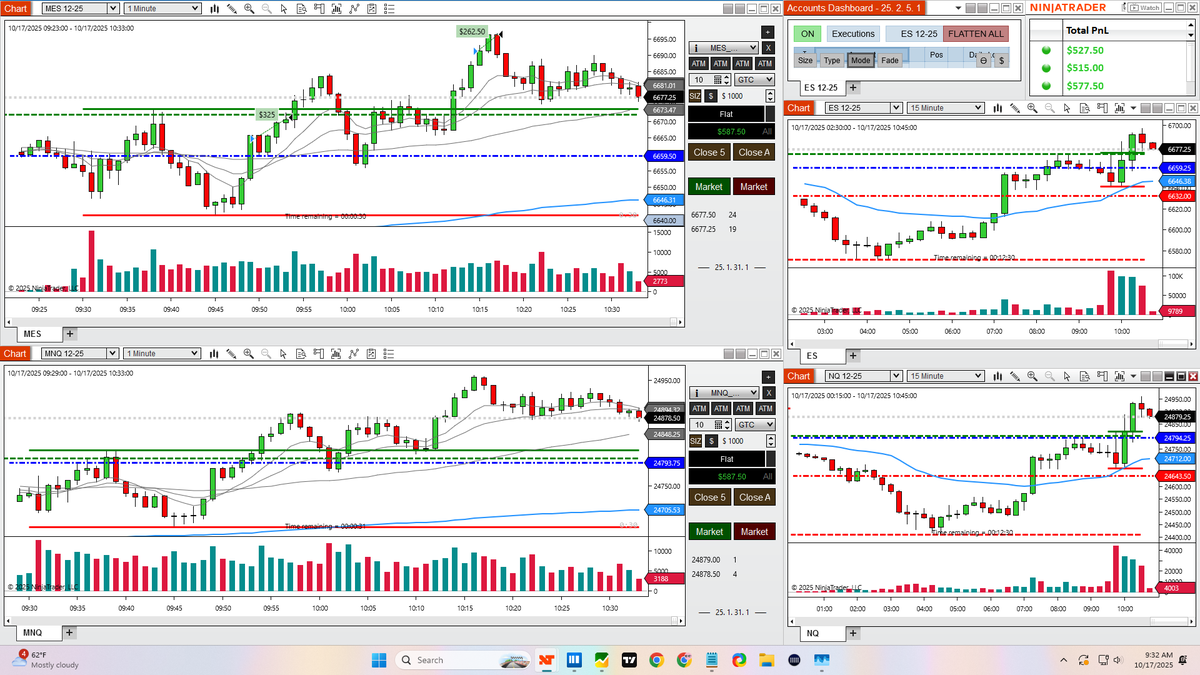Open ES 12-25 instrument dropdown in chart
The image size is (1200, 675).
pos(895,108)
